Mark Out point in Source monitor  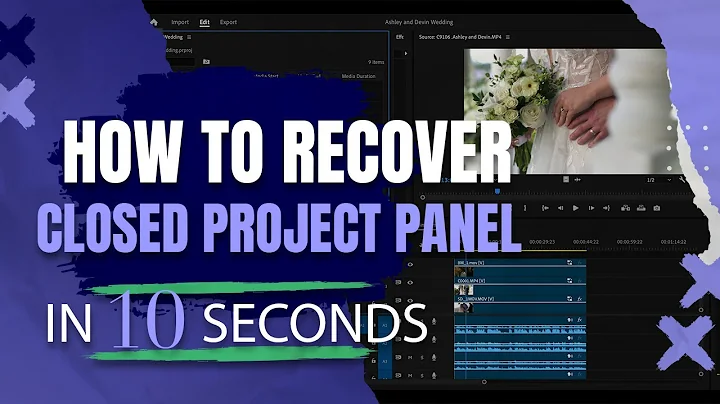(x=525, y=208)
